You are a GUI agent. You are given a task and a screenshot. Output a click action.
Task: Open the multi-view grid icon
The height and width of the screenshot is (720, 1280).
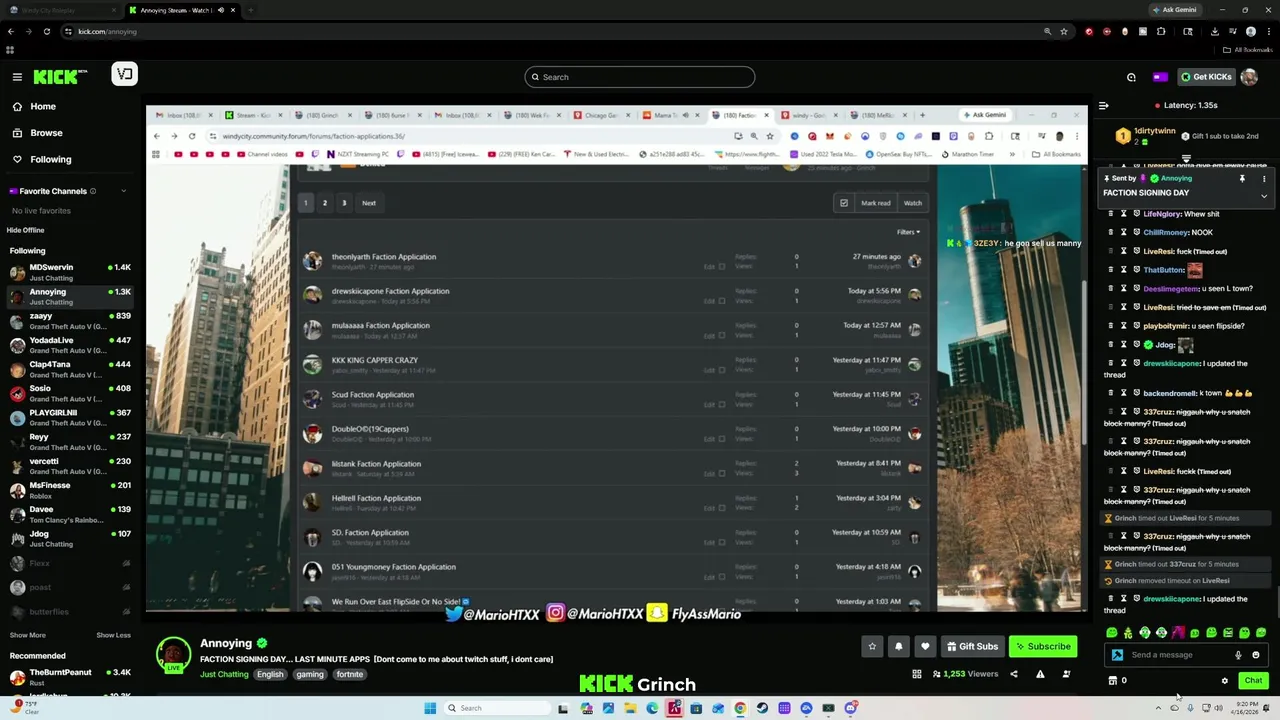click(916, 674)
